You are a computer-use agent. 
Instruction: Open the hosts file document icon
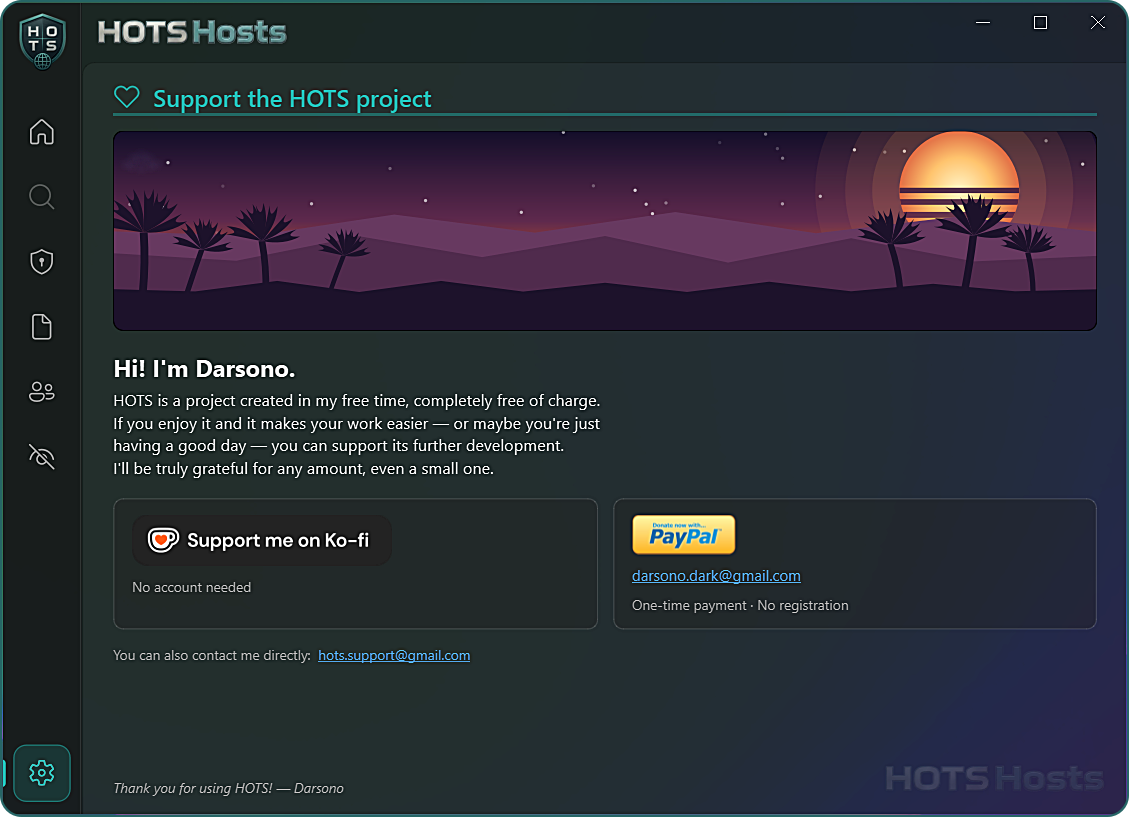pos(42,327)
